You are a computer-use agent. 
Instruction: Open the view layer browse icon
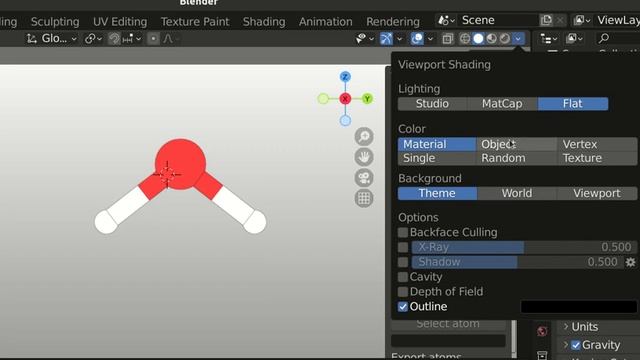pyautogui.click(x=582, y=20)
